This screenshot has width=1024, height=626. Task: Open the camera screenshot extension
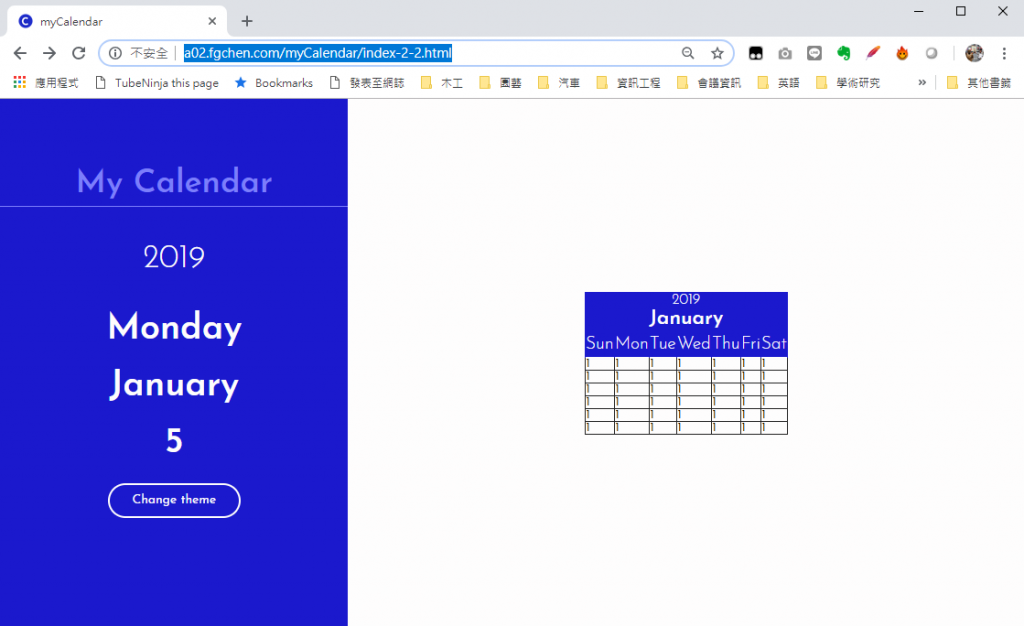(x=785, y=54)
